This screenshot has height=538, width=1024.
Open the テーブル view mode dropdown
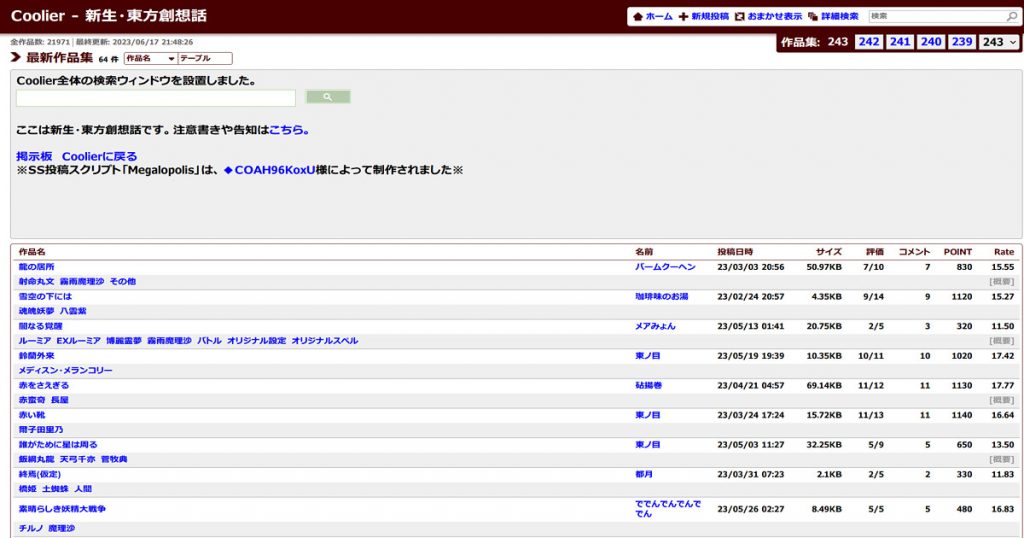click(x=204, y=59)
